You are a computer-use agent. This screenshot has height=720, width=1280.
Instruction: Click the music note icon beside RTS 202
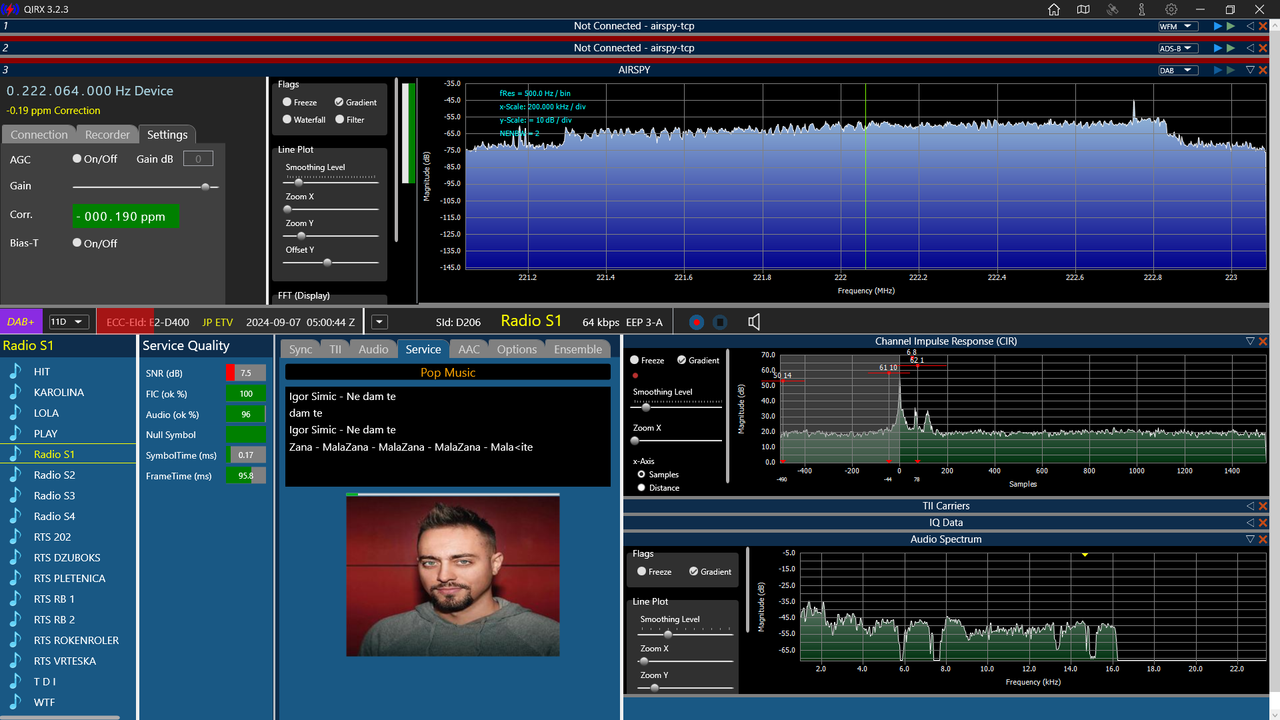click(15, 537)
